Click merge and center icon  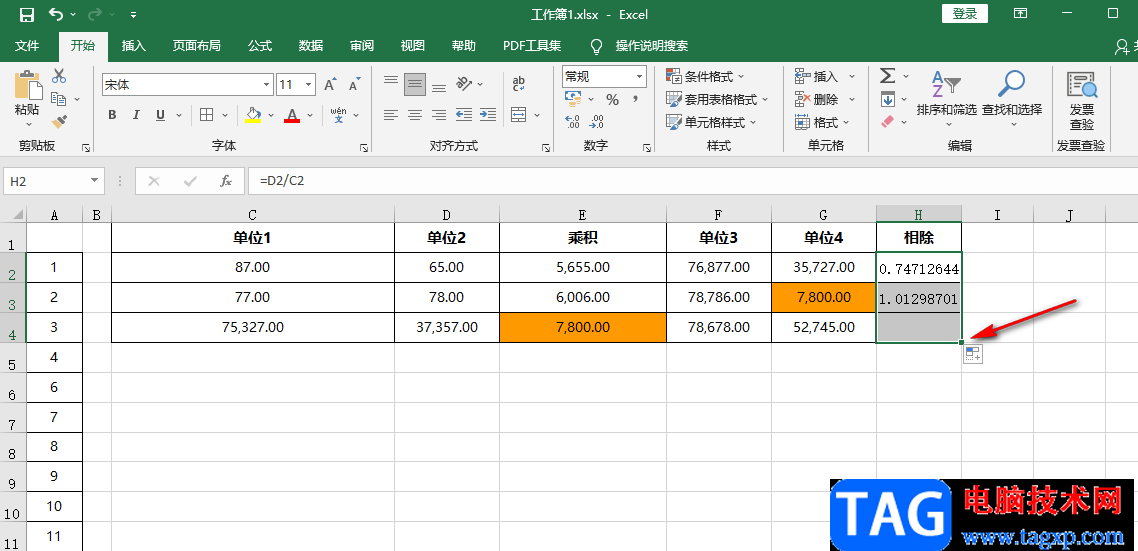(x=519, y=115)
